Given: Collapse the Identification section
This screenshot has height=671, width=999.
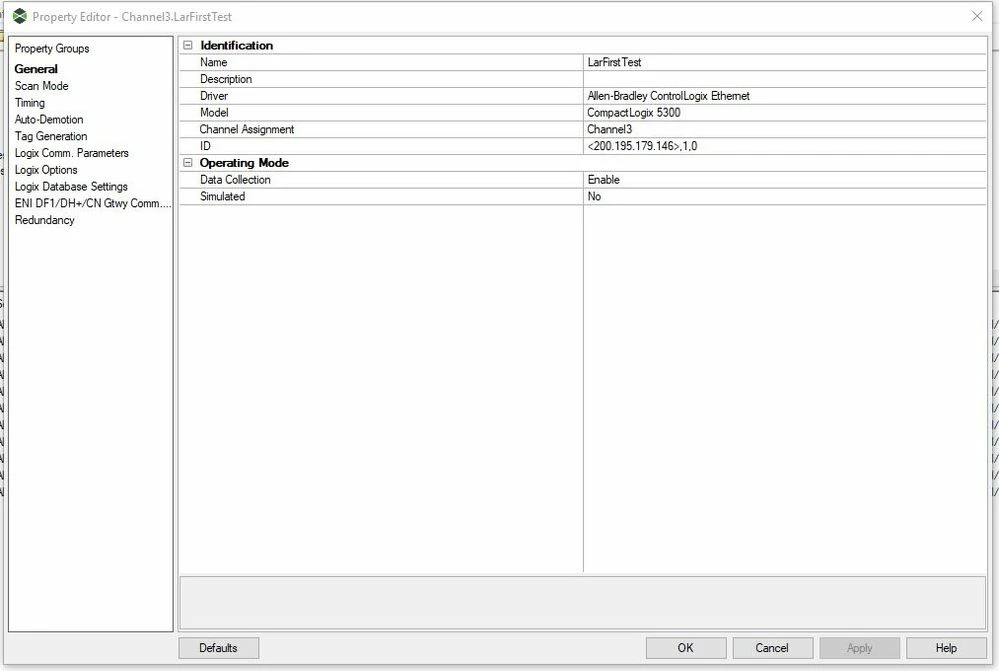Looking at the screenshot, I should tap(188, 45).
